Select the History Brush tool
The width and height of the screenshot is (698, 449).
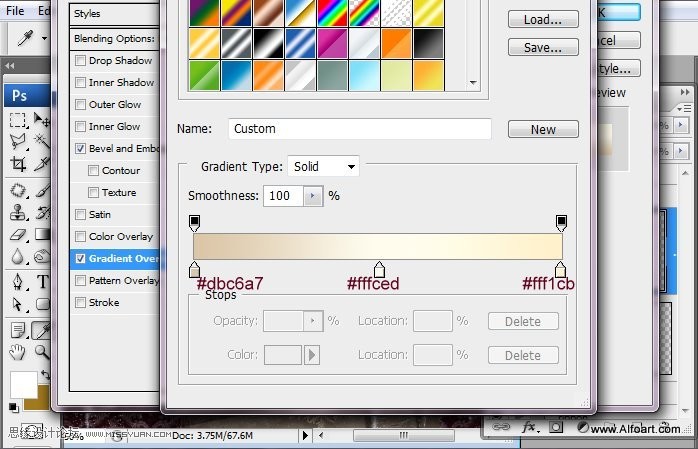42,213
